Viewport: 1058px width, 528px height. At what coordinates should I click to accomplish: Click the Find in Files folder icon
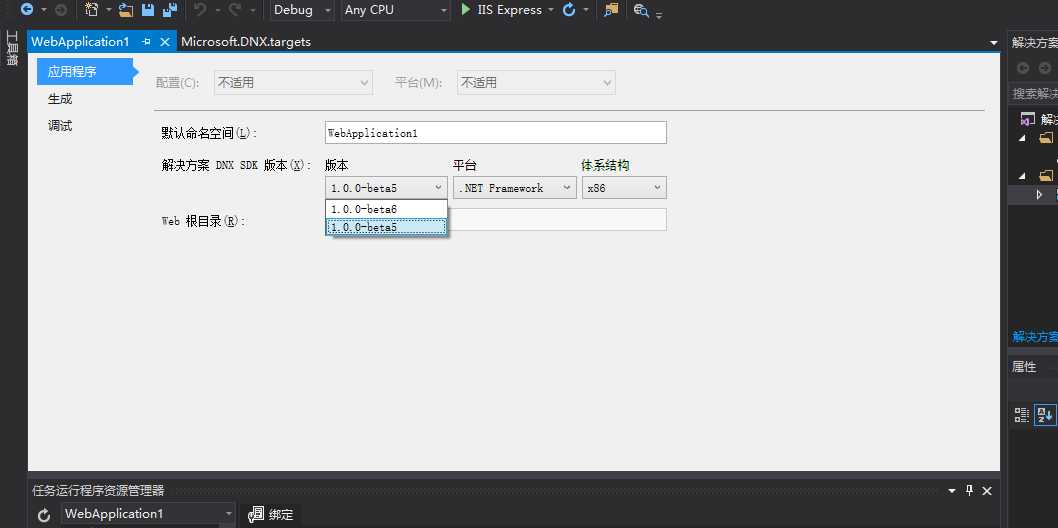[611, 9]
